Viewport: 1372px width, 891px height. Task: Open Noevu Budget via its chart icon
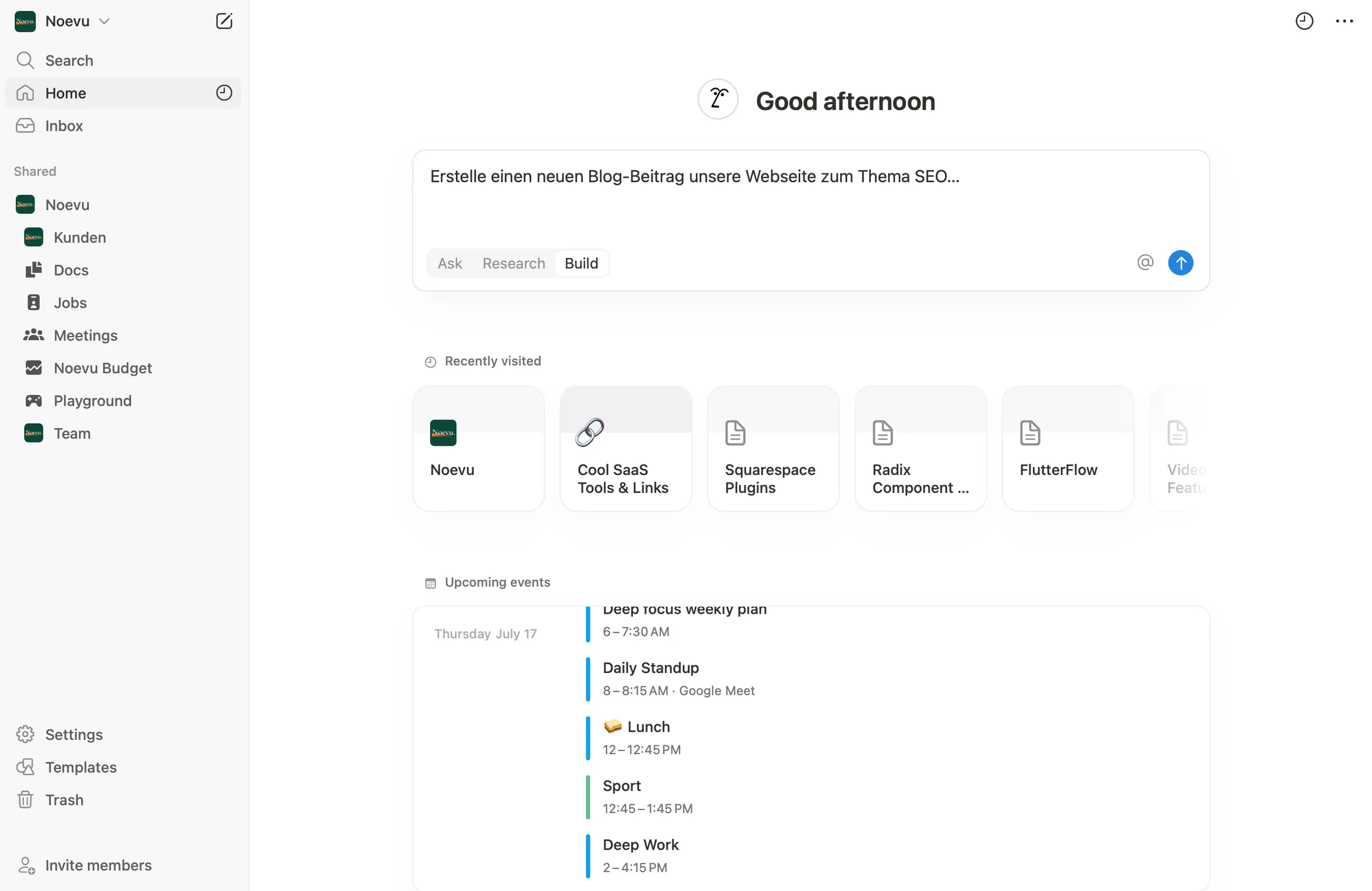(33, 367)
